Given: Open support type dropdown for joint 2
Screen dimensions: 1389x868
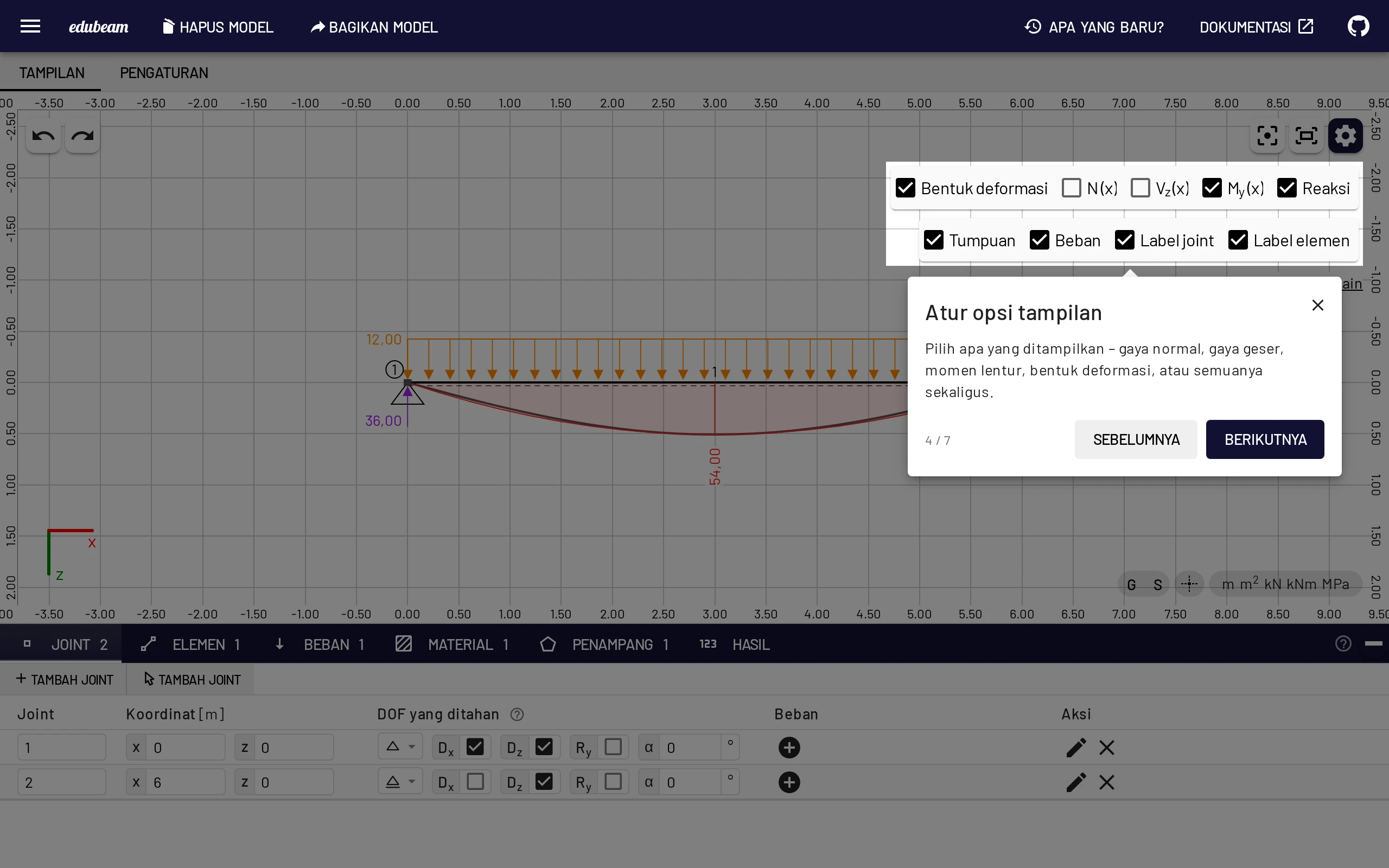Looking at the screenshot, I should click(400, 782).
